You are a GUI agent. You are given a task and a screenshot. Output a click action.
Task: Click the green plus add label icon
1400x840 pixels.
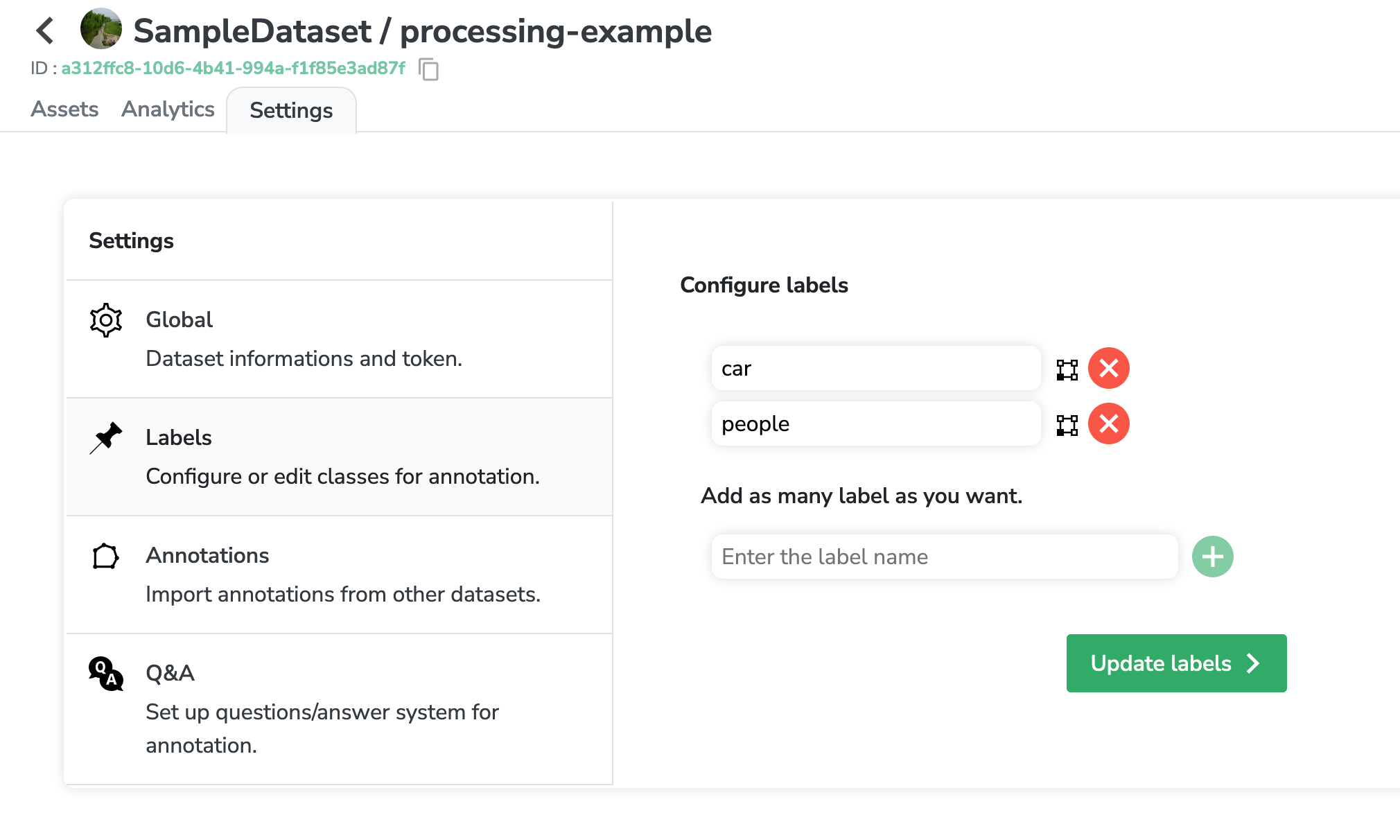[x=1212, y=557]
